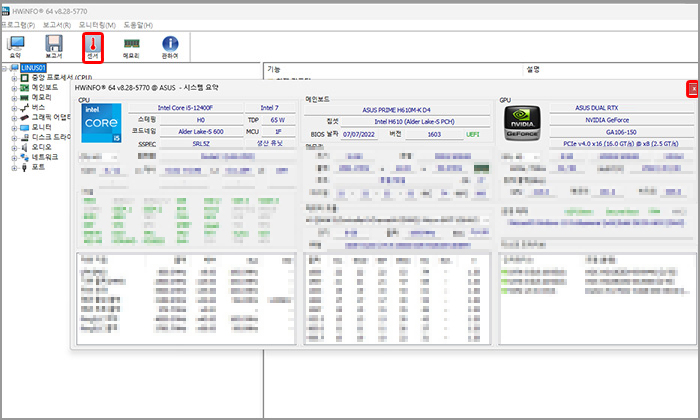The image size is (700, 420).
Task: Click the HWiNFO title bar app icon
Action: 5,11
